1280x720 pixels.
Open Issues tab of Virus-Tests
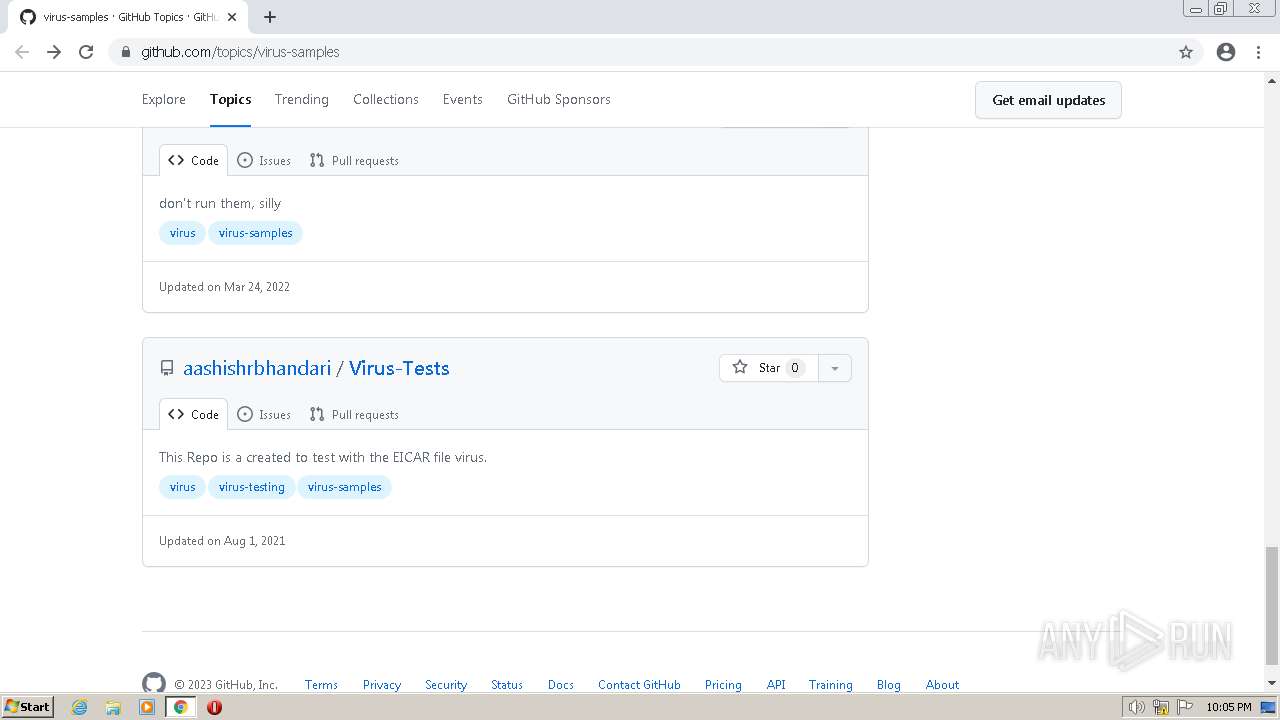pyautogui.click(x=264, y=414)
